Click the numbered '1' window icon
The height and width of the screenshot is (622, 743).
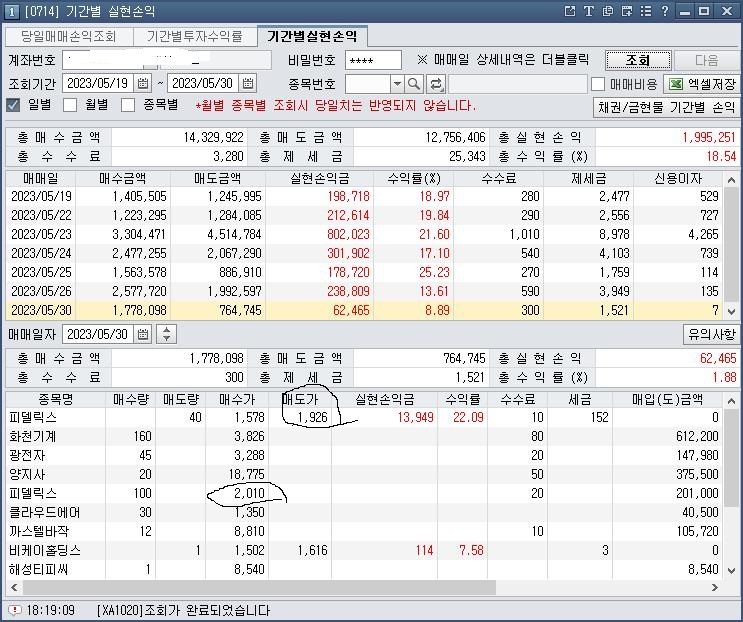[x=11, y=11]
